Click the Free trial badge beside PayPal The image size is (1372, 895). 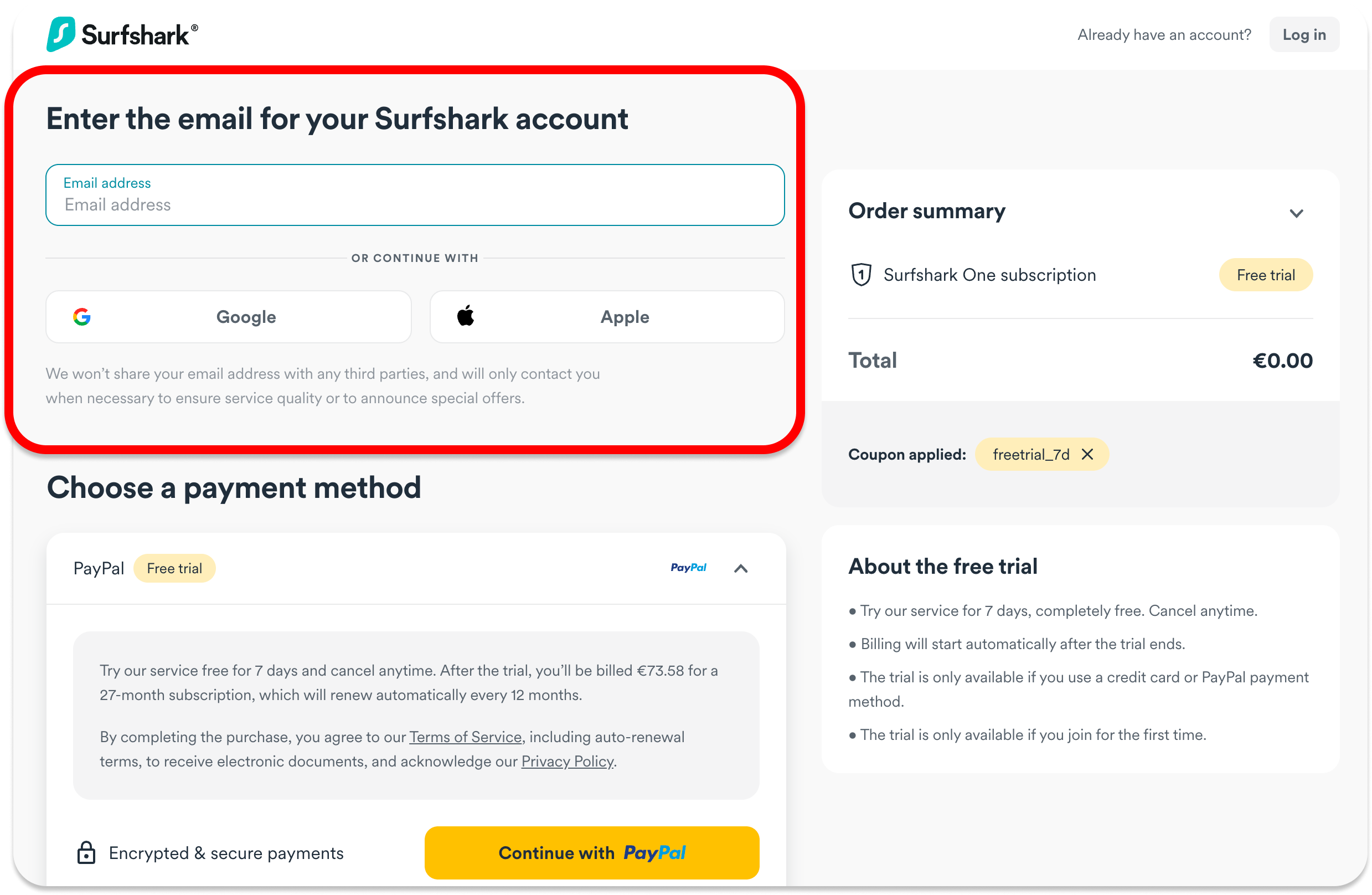174,569
